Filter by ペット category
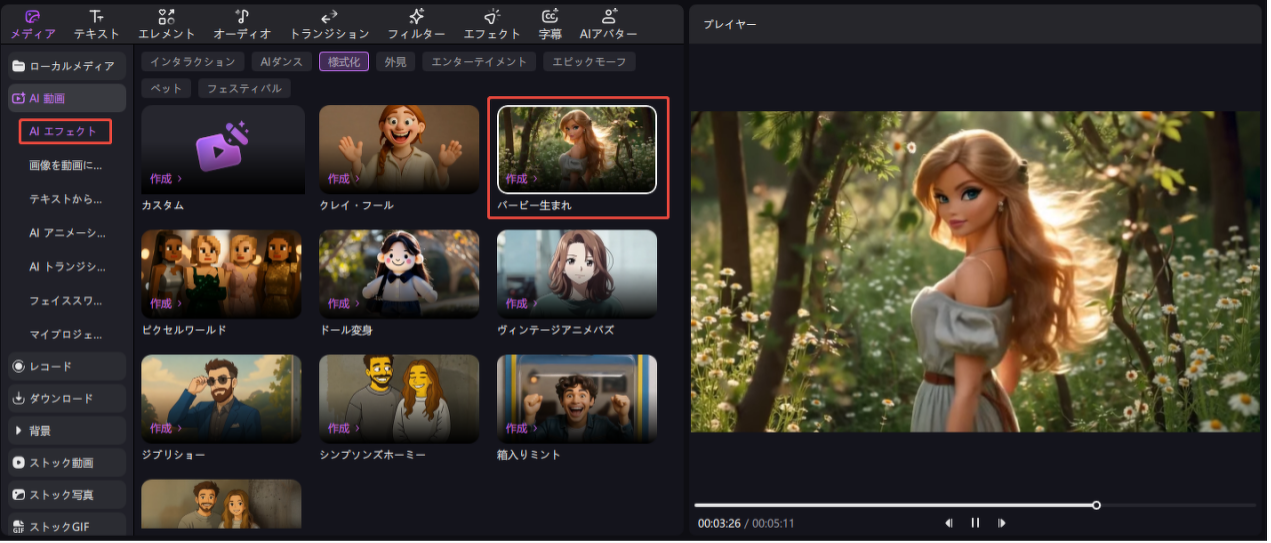 tap(166, 89)
